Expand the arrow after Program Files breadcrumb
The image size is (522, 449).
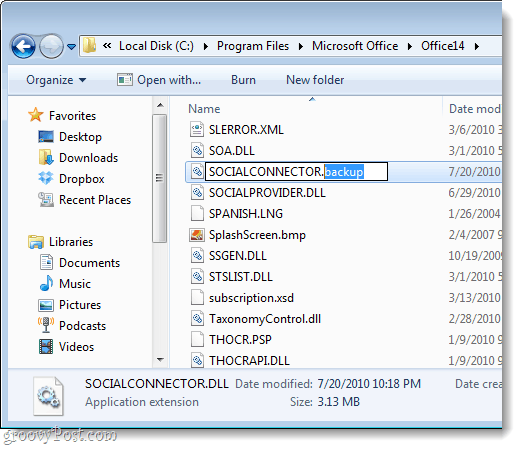pos(301,46)
